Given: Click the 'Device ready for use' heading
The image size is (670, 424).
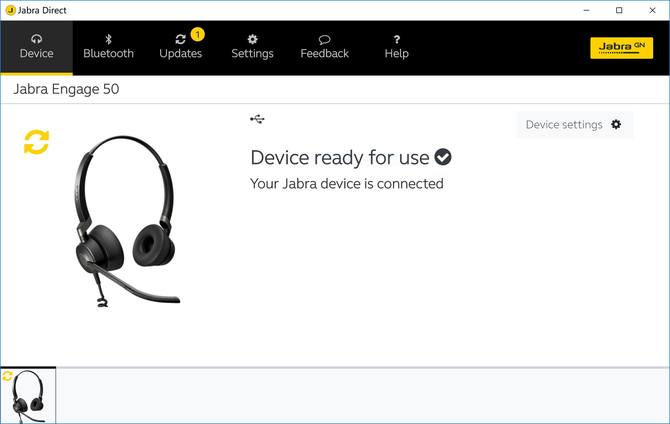Looking at the screenshot, I should tap(340, 157).
